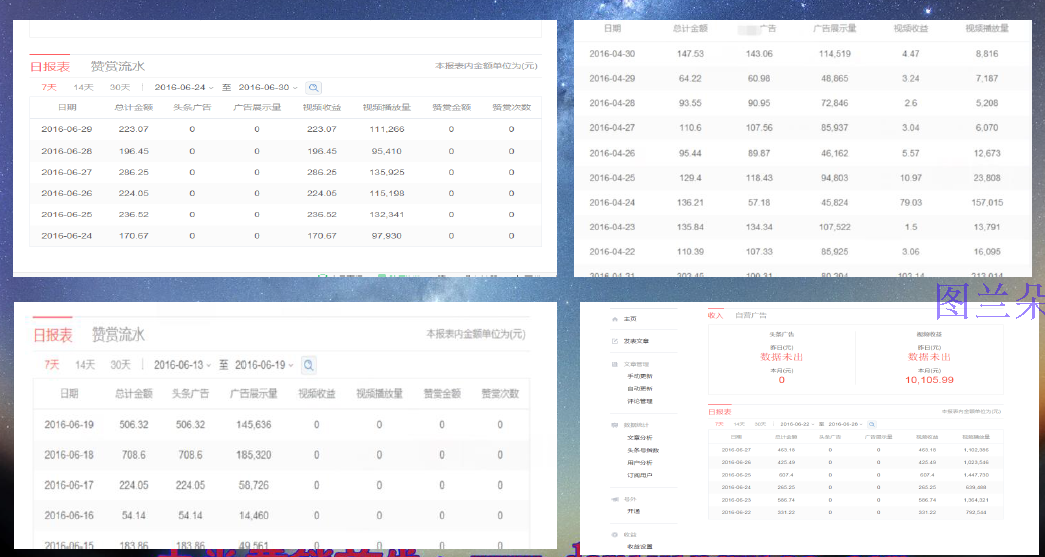This screenshot has height=557, width=1045.
Task: Open the 2016-06-19 end date dropdown
Action: pos(264,365)
